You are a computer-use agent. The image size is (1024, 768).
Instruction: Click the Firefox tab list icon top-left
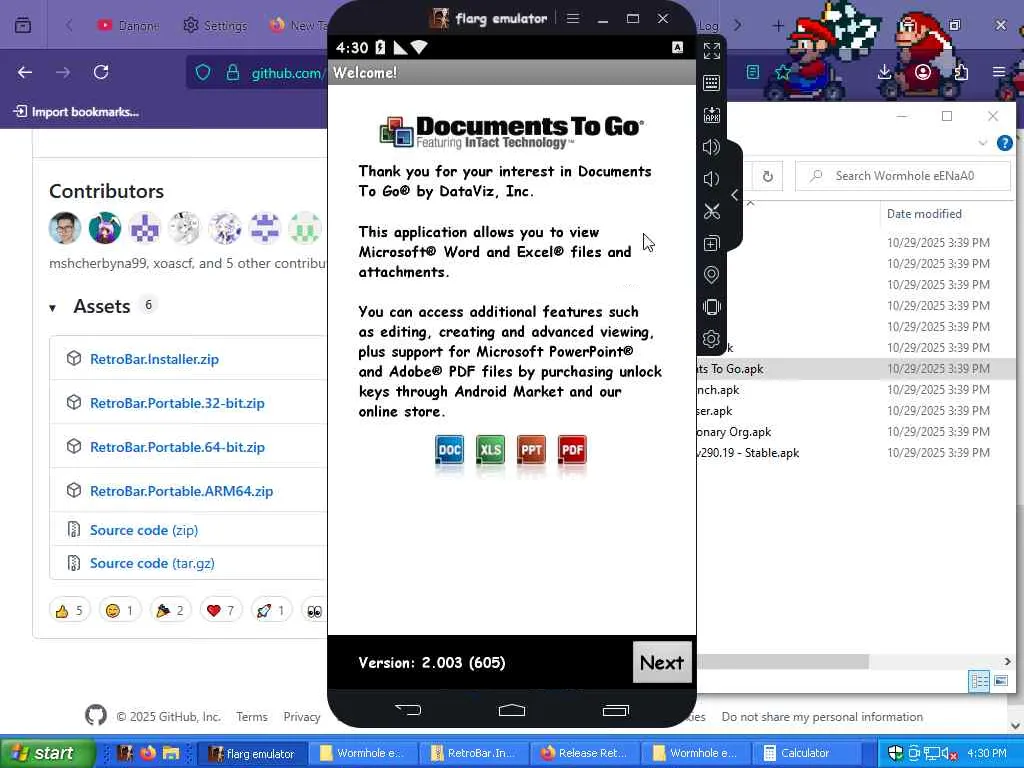tap(23, 25)
